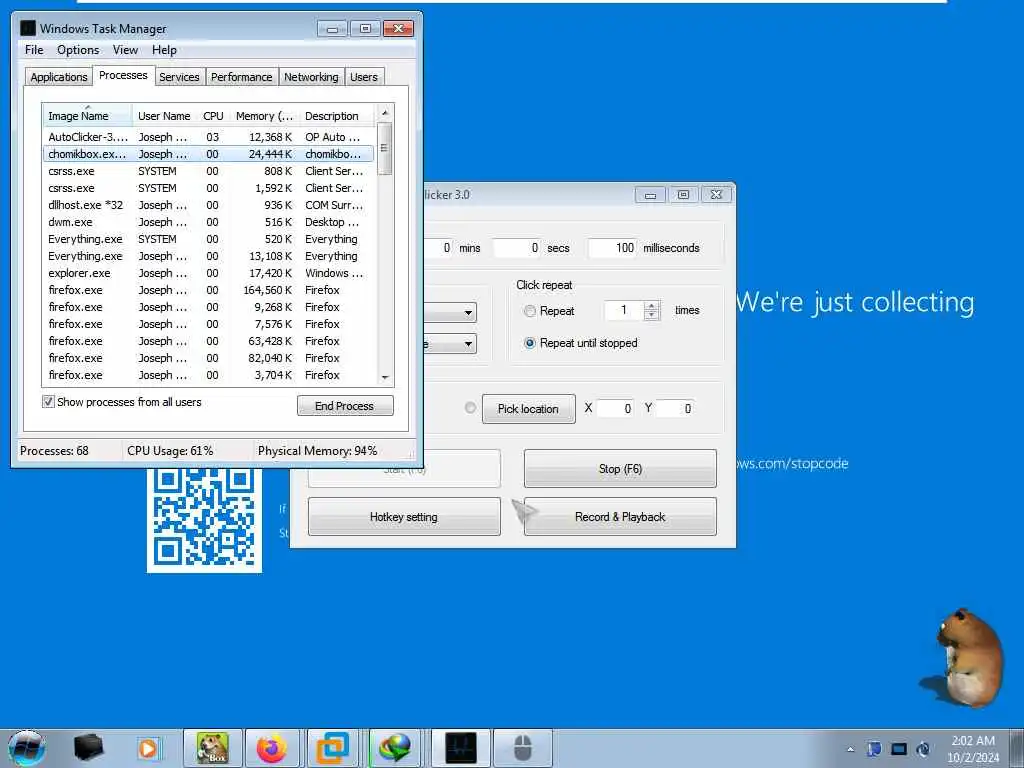Image resolution: width=1024 pixels, height=768 pixels.
Task: Select the explorer.exe process
Action: coord(209,273)
